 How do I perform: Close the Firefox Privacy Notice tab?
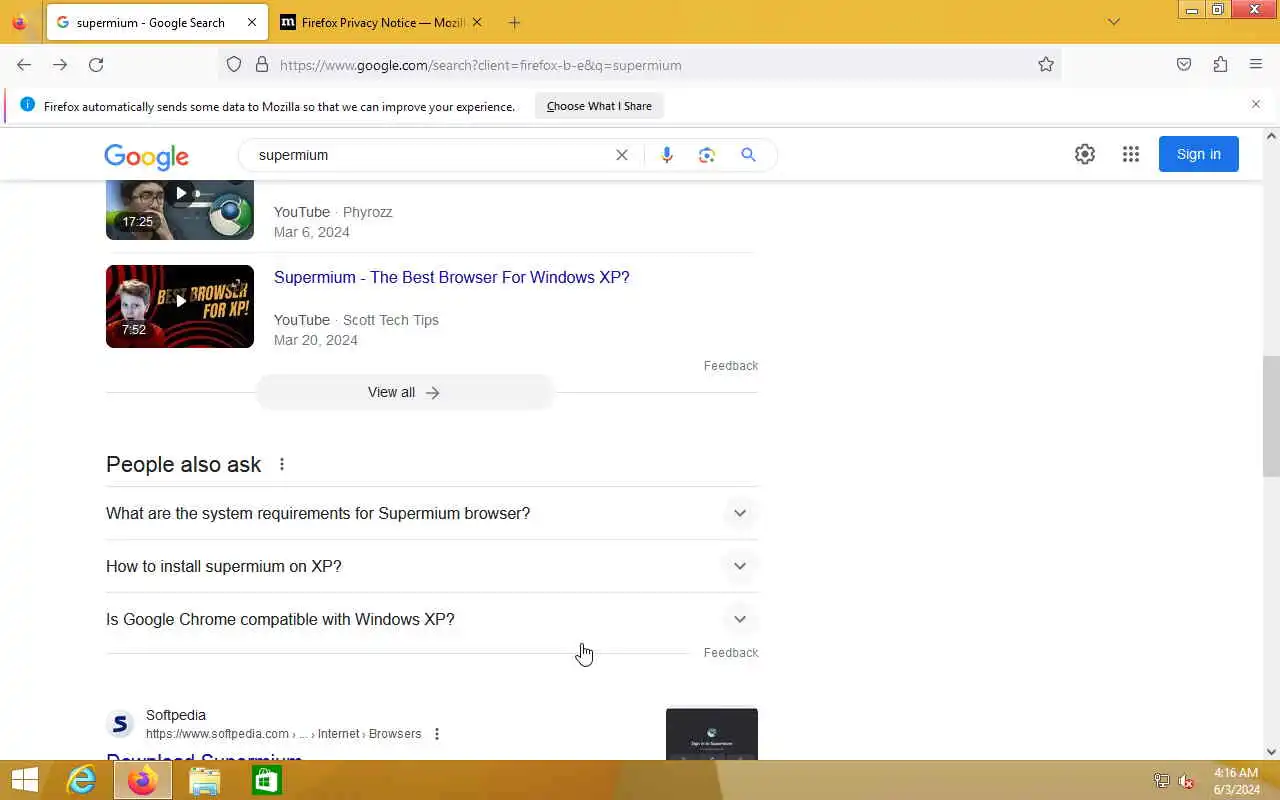click(477, 22)
